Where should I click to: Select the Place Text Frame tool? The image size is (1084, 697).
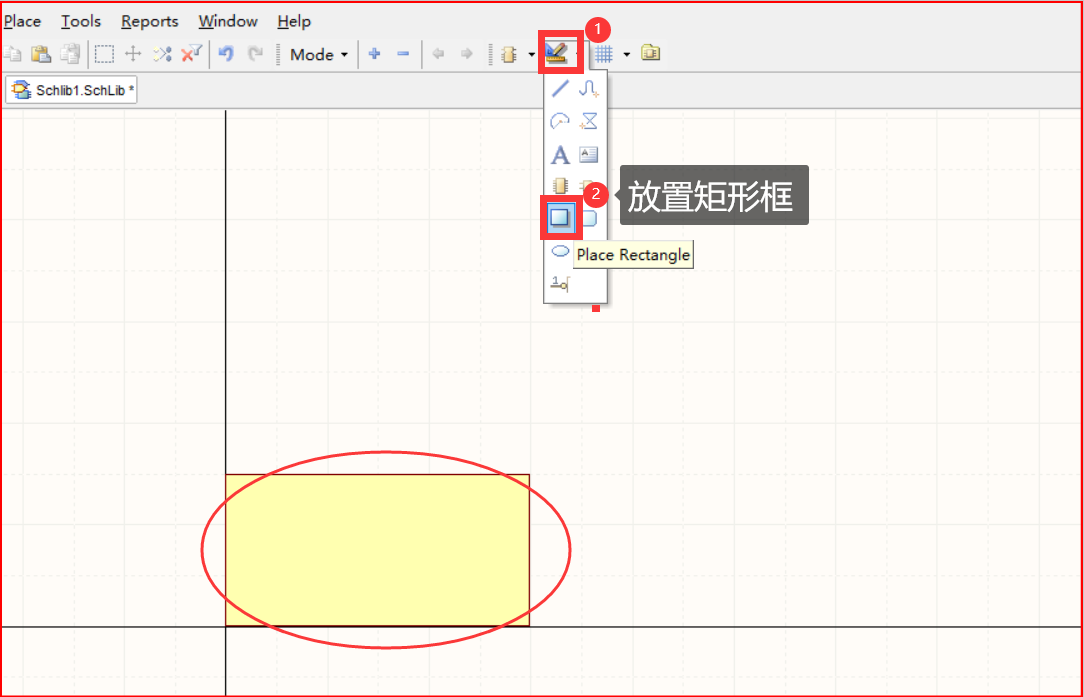[x=588, y=155]
